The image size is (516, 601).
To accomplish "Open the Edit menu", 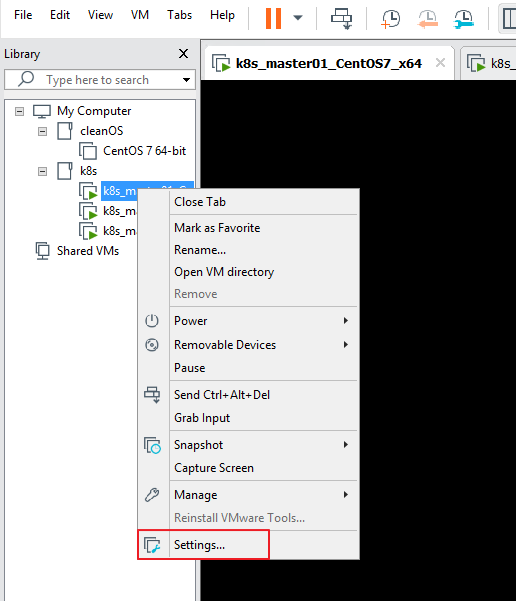I will pos(60,15).
